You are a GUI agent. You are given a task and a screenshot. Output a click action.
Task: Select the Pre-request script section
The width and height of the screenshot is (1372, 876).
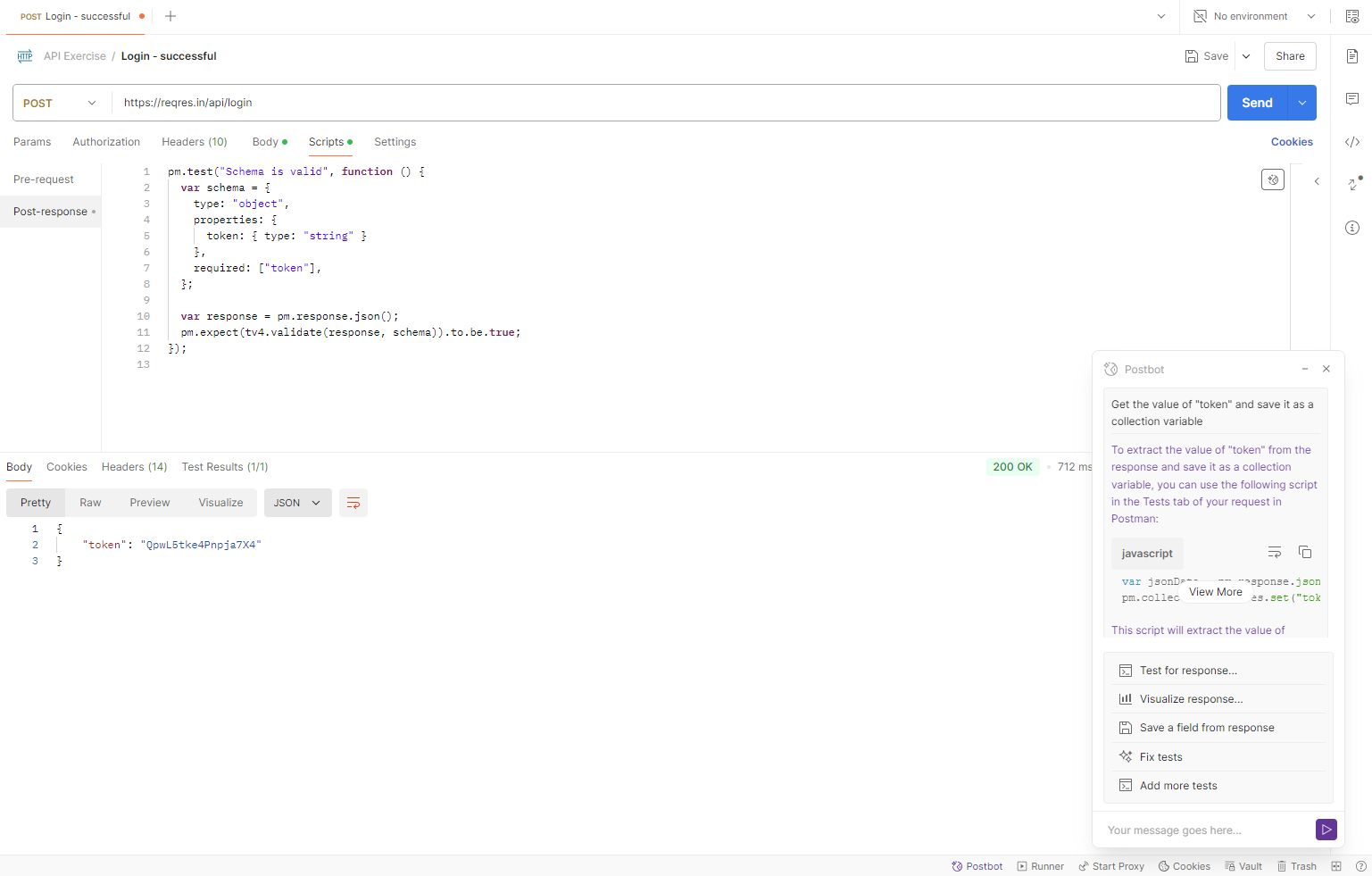tap(44, 179)
